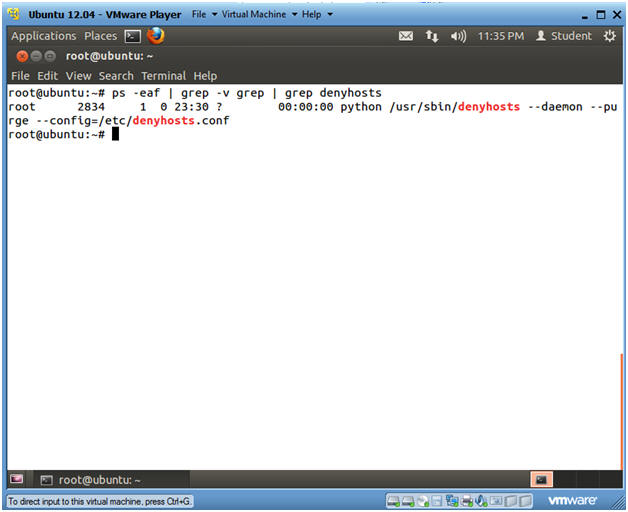Click 'To direct input' status message
The height and width of the screenshot is (512, 628).
pyautogui.click(x=100, y=501)
